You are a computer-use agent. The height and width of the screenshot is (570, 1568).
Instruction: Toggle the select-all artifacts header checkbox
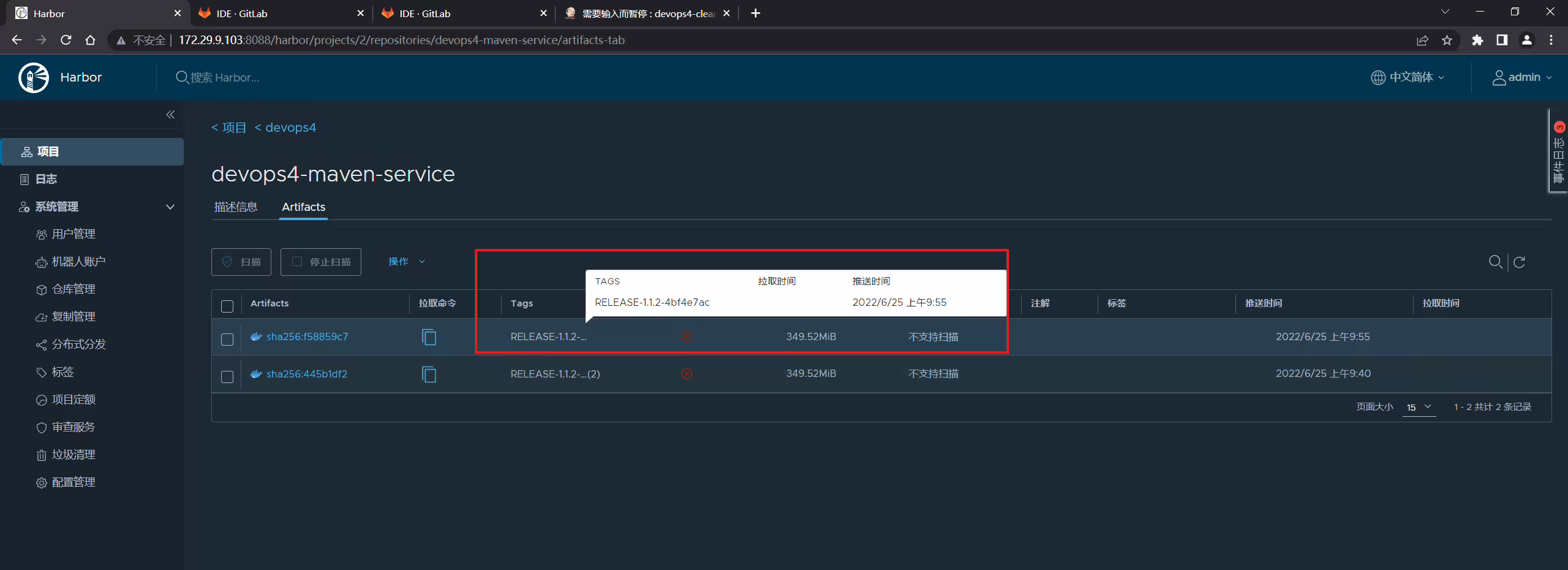coord(227,306)
